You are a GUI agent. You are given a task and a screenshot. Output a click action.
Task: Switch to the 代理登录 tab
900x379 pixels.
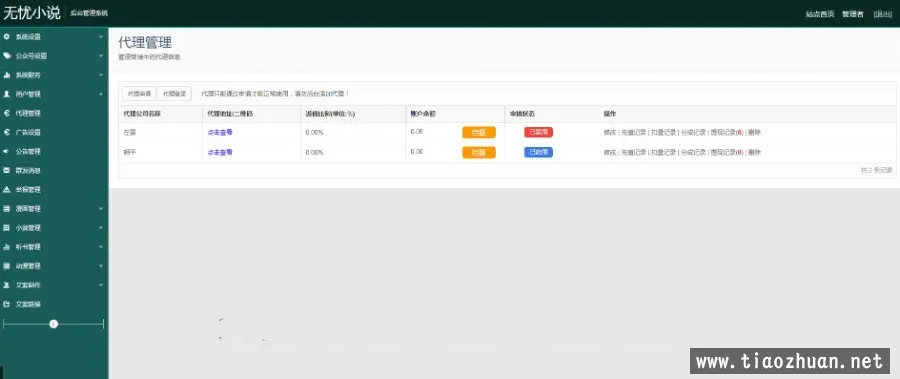(x=174, y=93)
